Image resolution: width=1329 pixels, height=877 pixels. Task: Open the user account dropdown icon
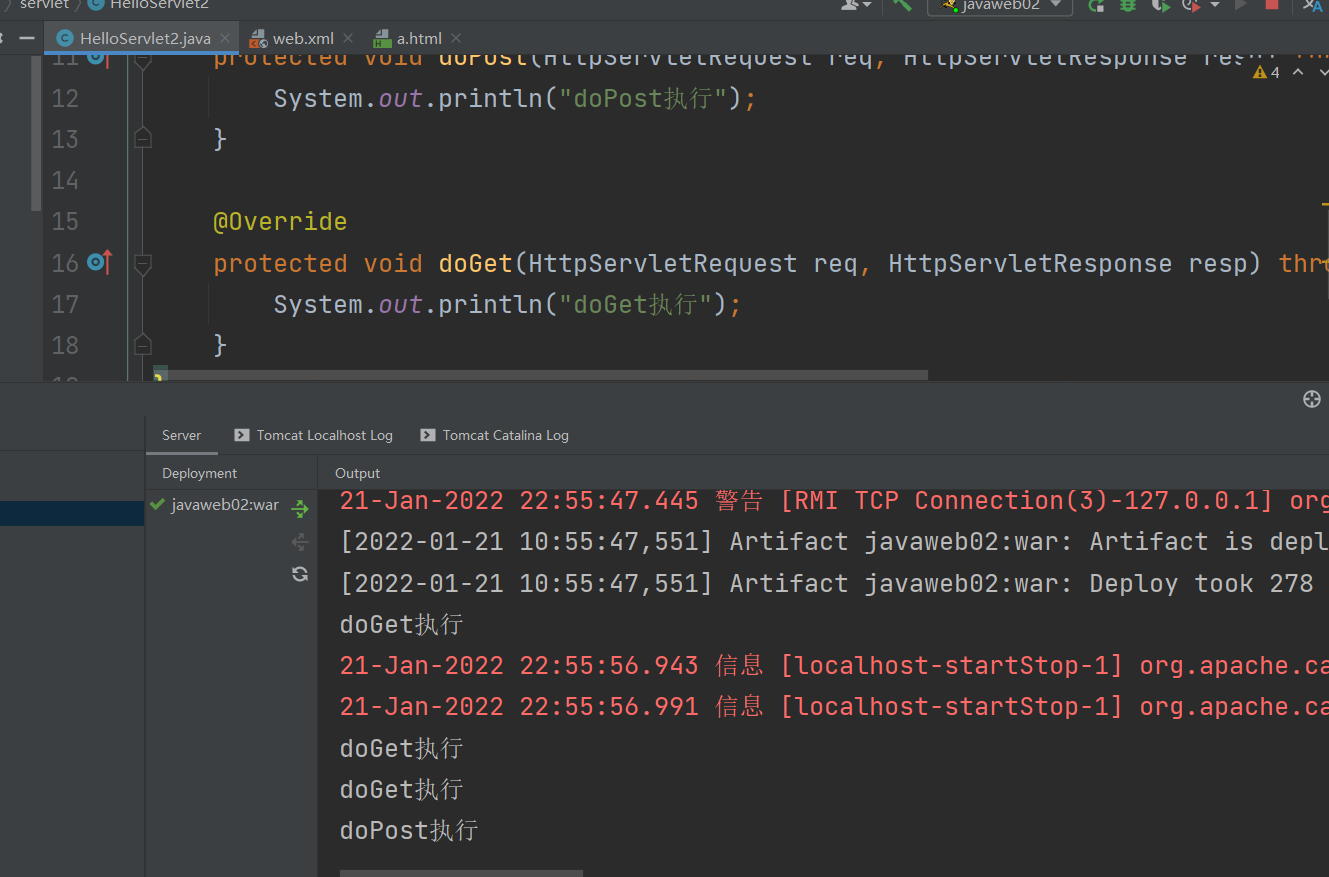tap(855, 5)
